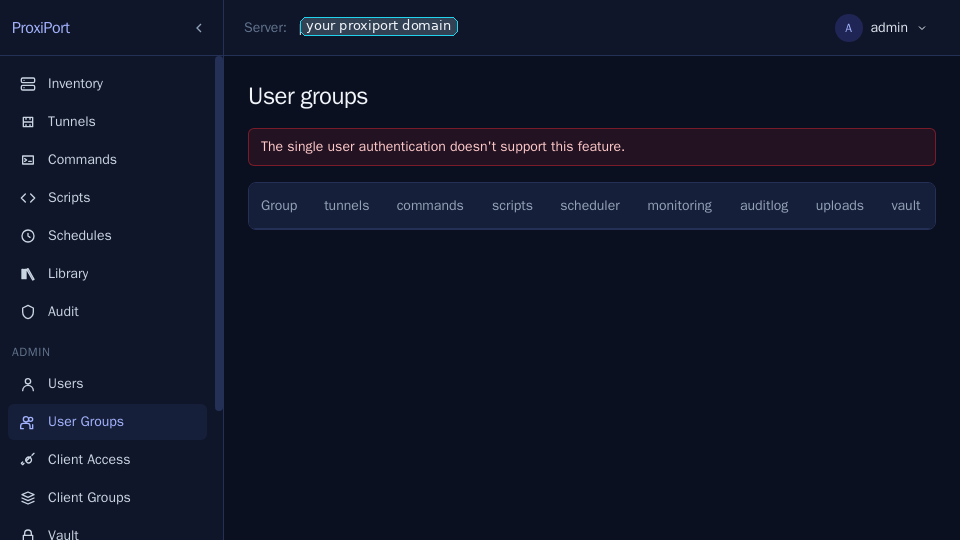Click the Vault lock icon
960x540 pixels.
(28, 534)
